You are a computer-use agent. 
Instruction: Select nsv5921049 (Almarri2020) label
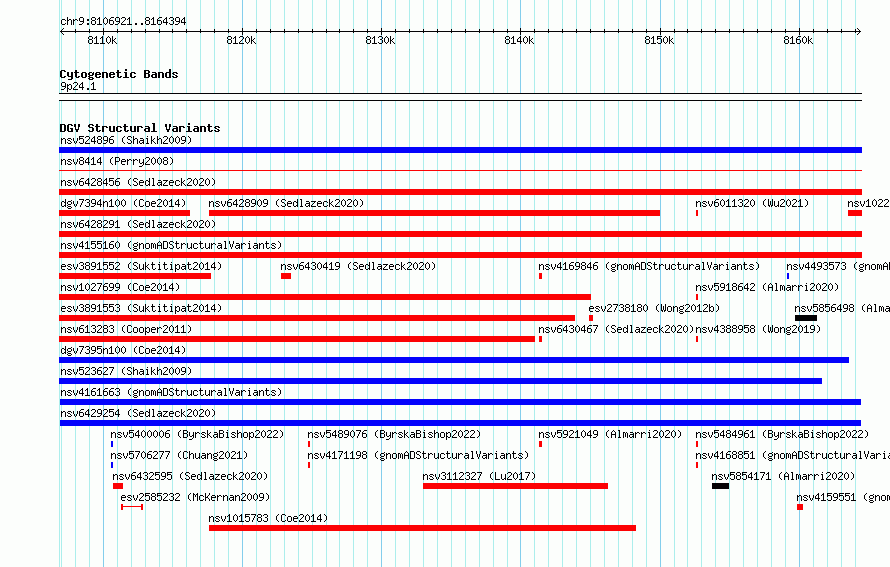(x=610, y=434)
